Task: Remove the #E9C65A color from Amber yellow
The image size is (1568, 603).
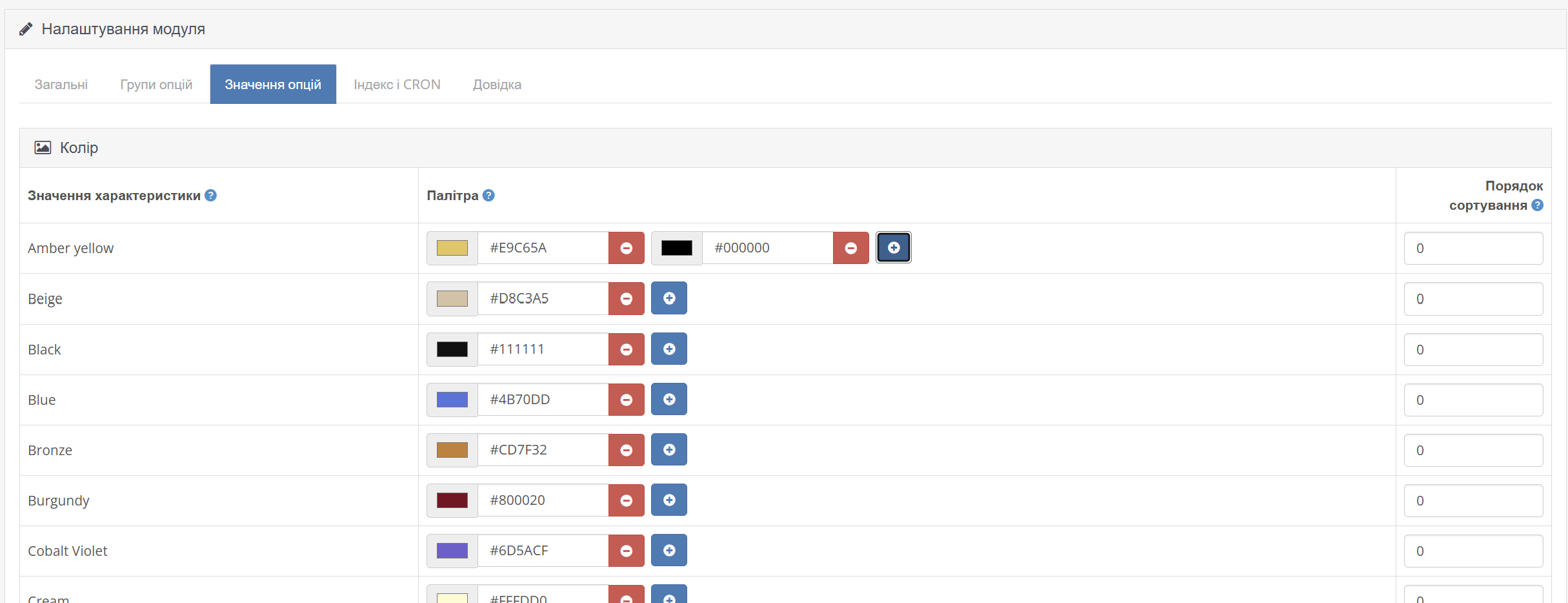Action: coord(626,248)
